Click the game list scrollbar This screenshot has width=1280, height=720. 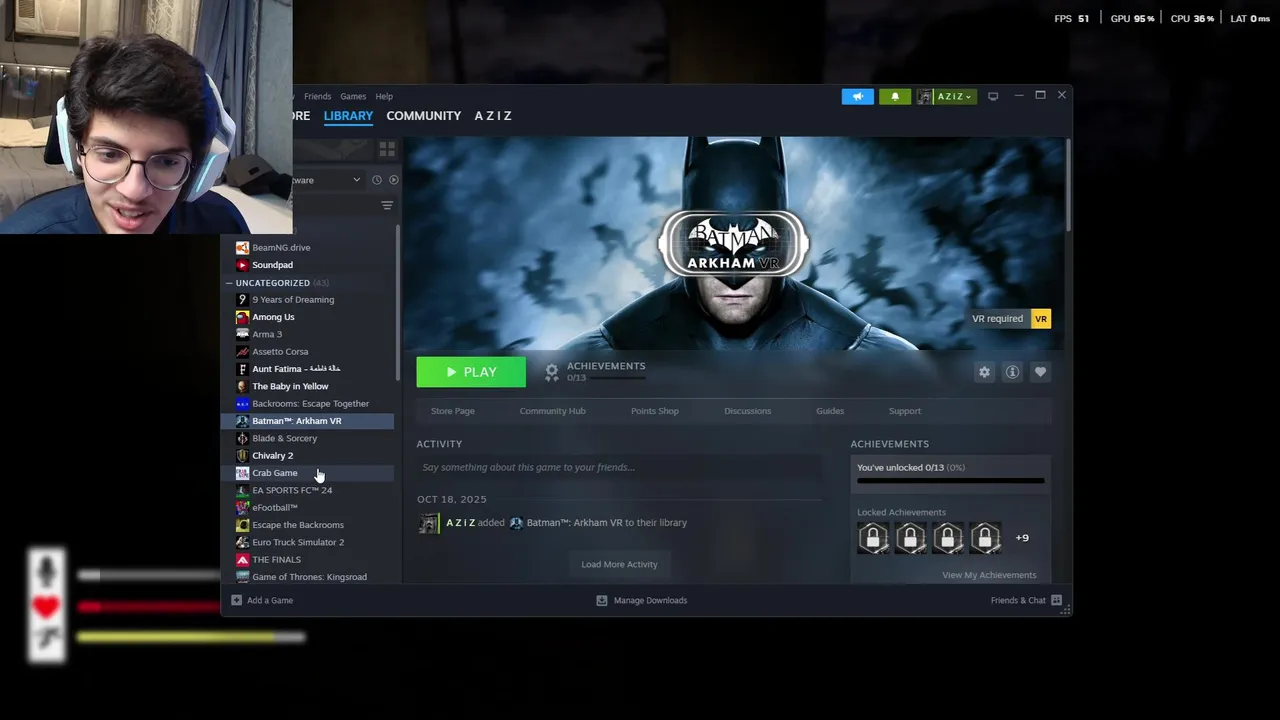pos(398,303)
